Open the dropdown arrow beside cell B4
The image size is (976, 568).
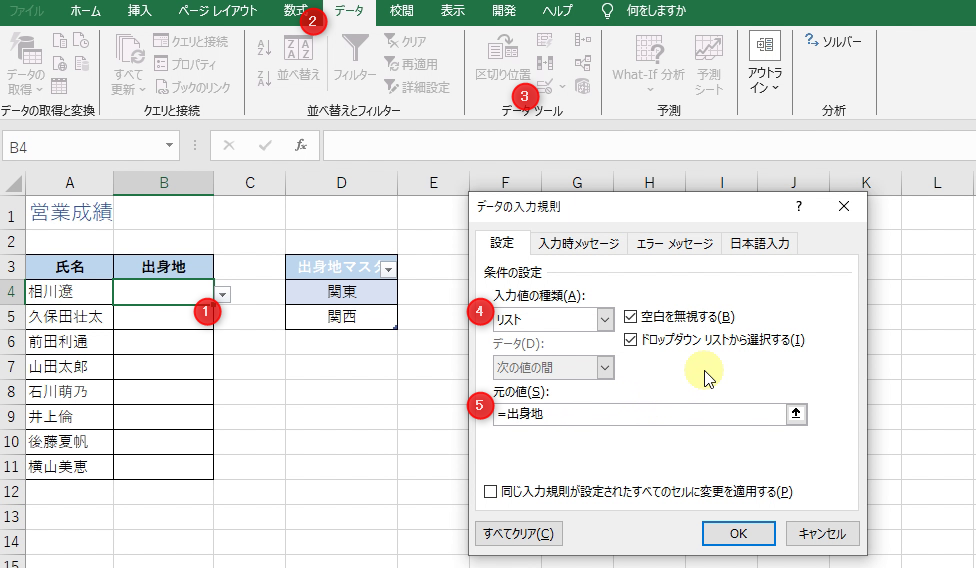pos(223,294)
